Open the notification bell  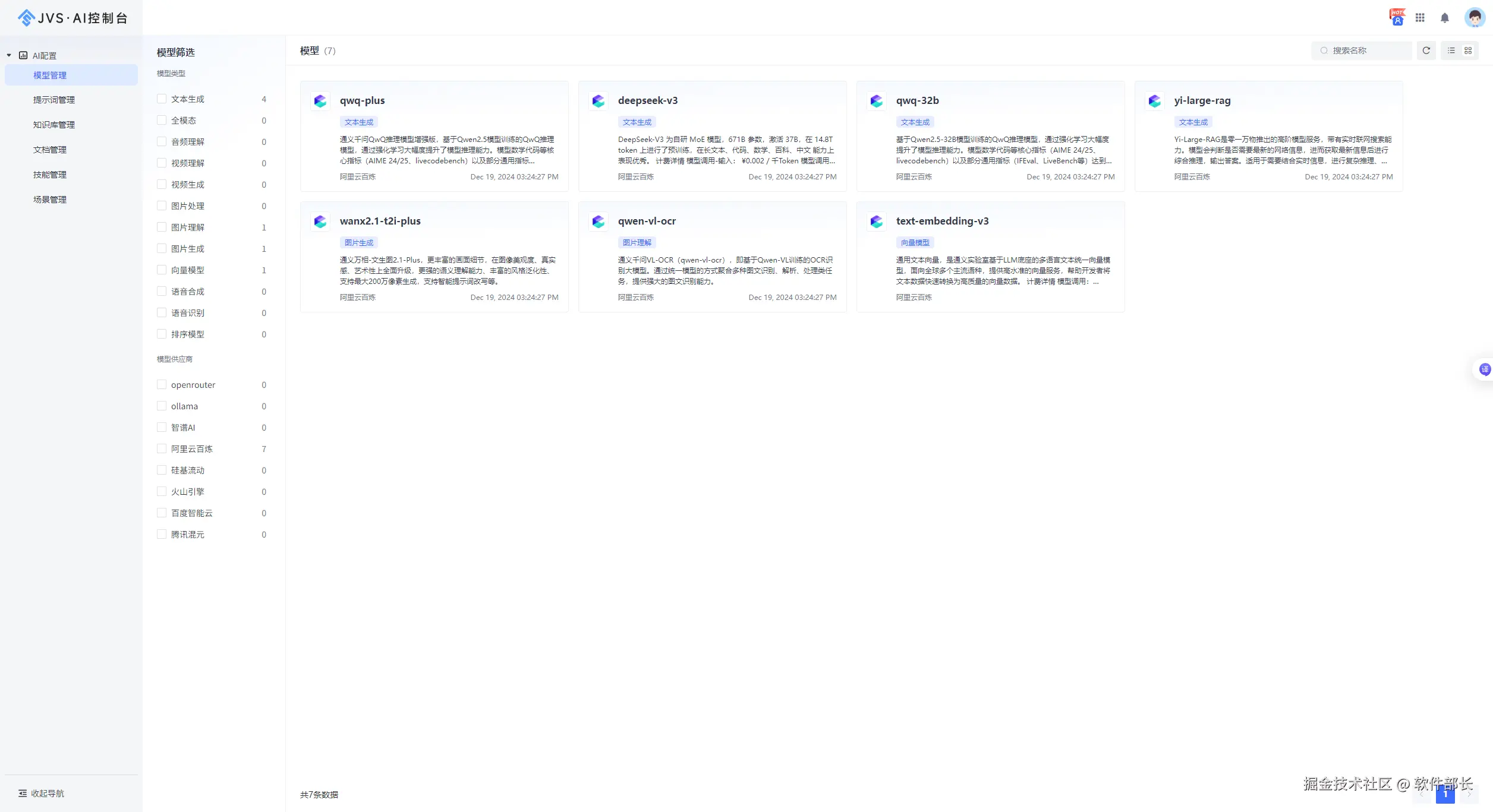pos(1445,18)
